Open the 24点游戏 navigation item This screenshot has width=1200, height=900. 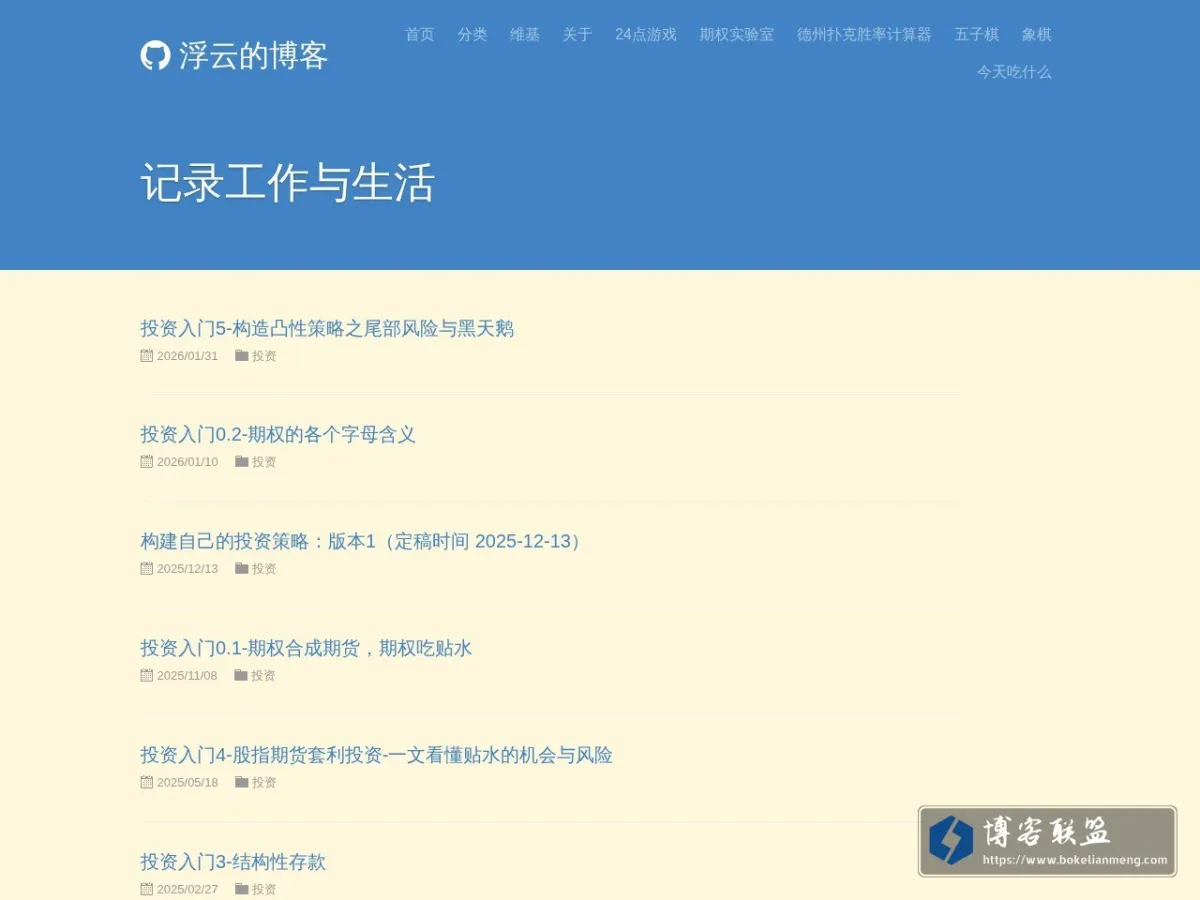(646, 34)
